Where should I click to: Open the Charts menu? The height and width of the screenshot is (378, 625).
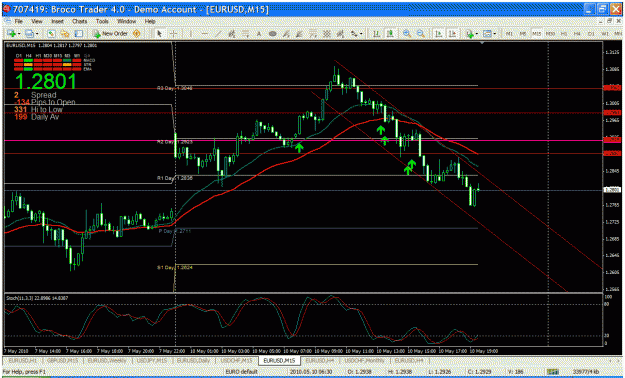coord(80,21)
